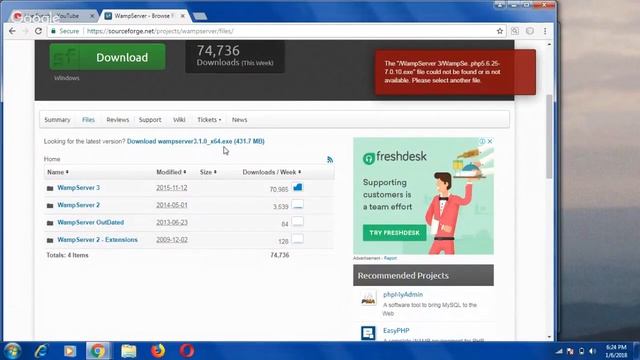Sort files by Modified column

171,172
